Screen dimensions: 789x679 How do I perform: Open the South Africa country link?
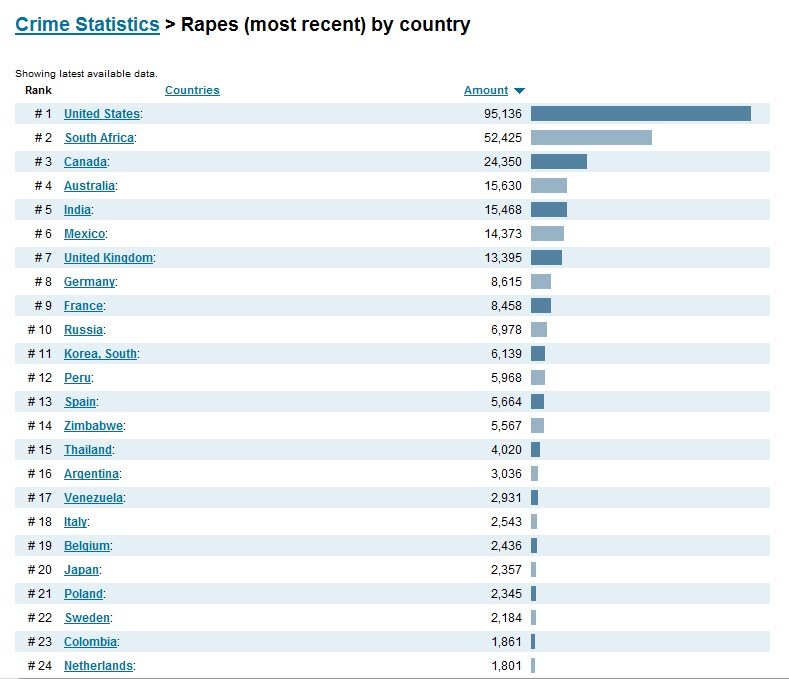pyautogui.click(x=99, y=138)
